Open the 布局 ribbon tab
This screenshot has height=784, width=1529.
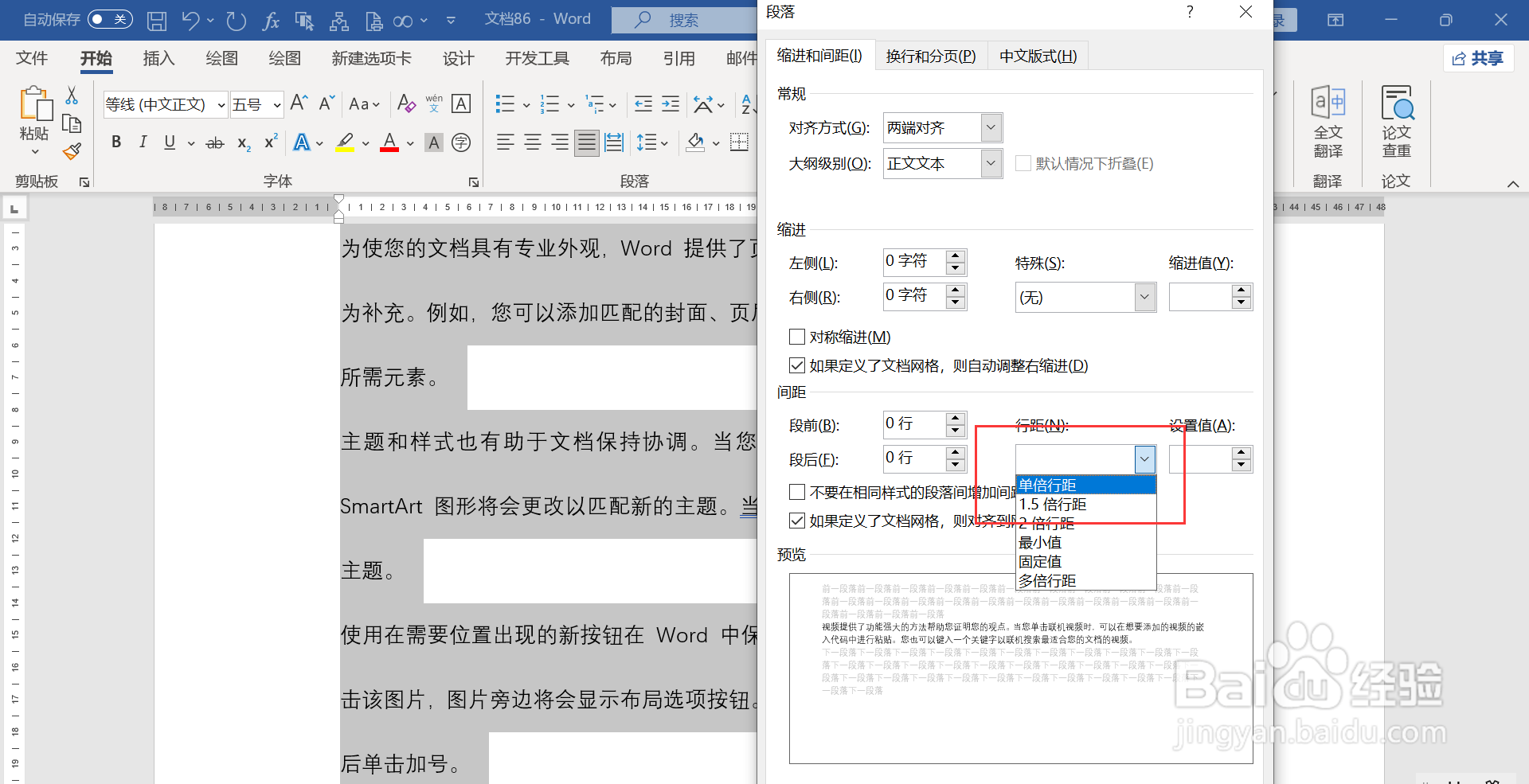click(x=616, y=58)
